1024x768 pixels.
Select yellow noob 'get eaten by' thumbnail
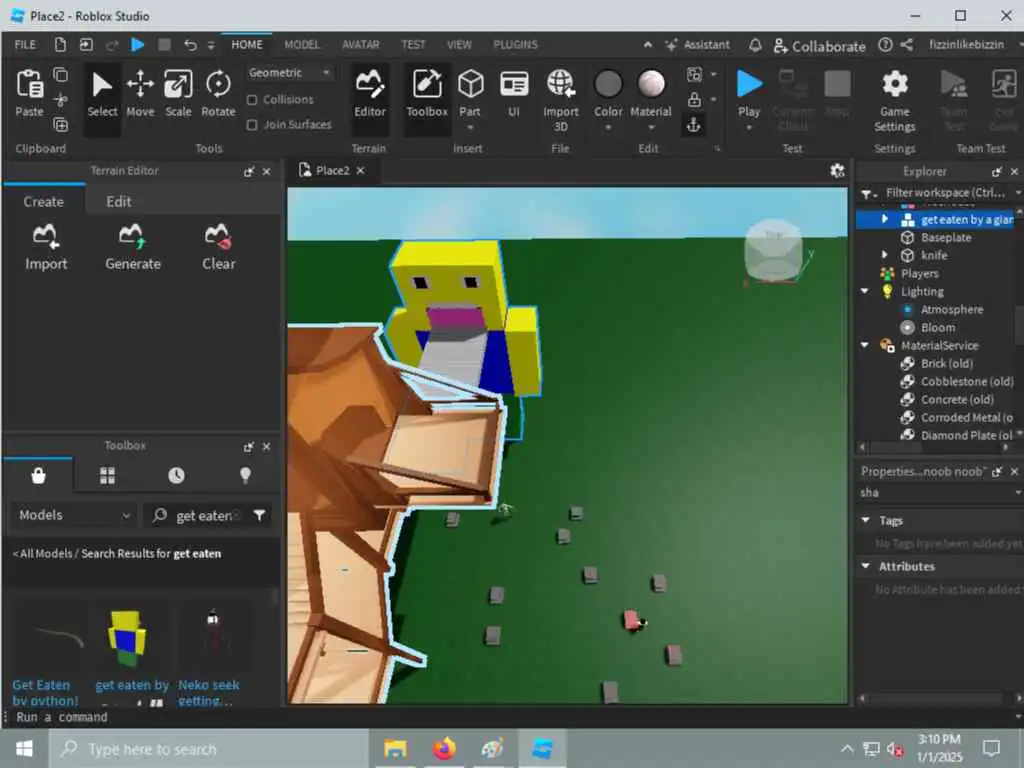pyautogui.click(x=126, y=639)
